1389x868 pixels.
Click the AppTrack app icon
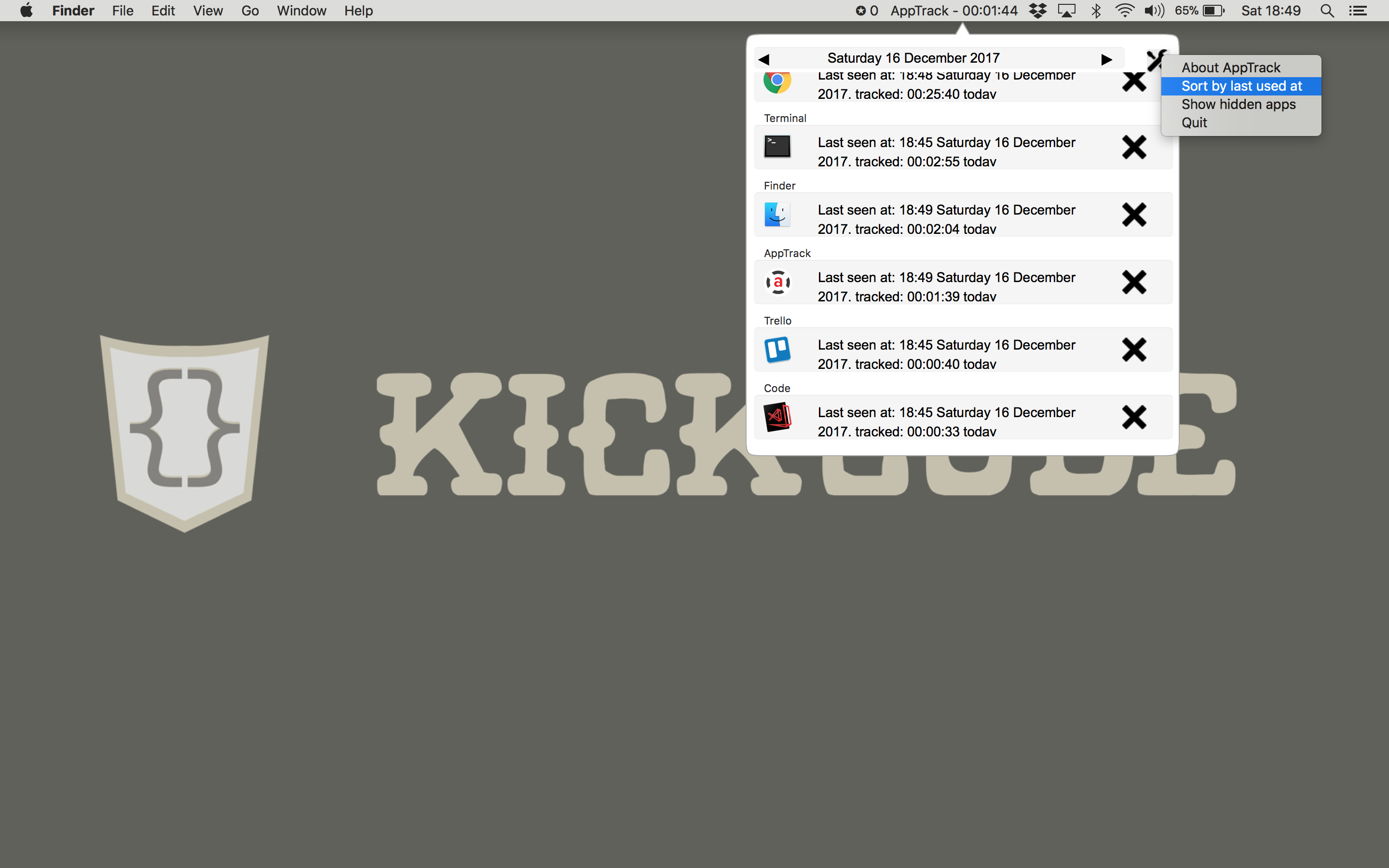tap(778, 283)
